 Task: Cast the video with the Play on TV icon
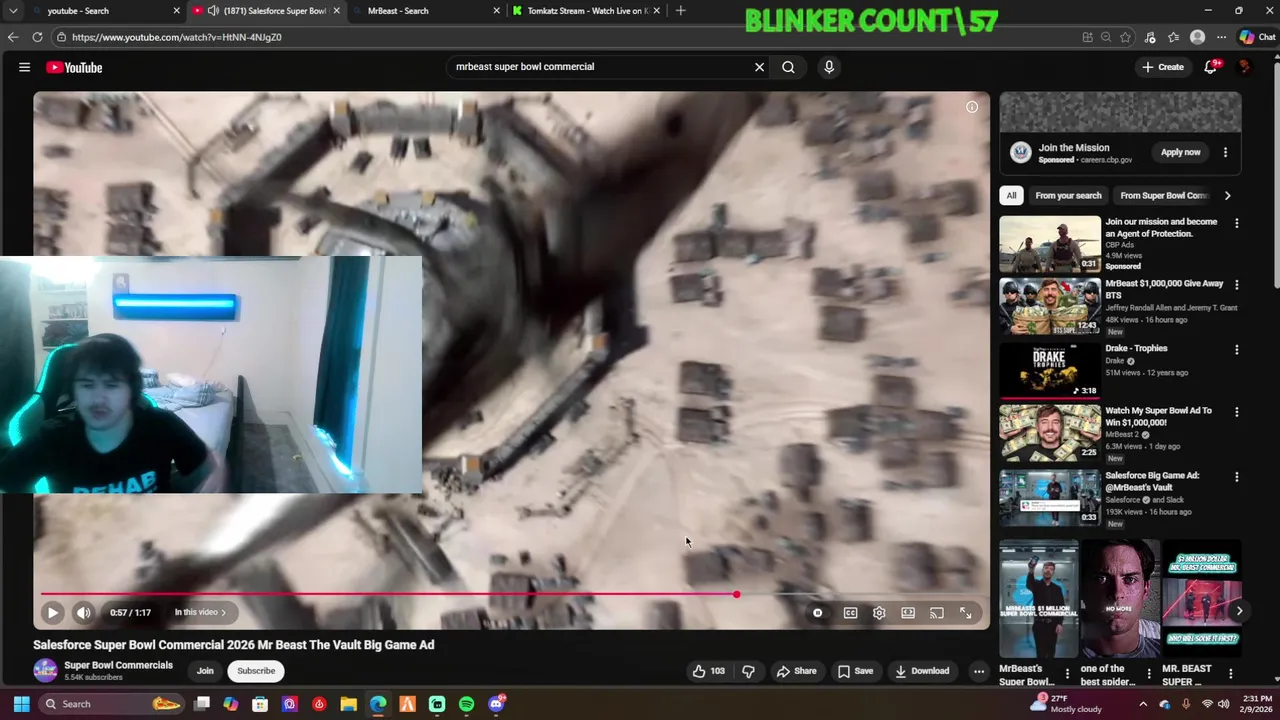click(937, 613)
